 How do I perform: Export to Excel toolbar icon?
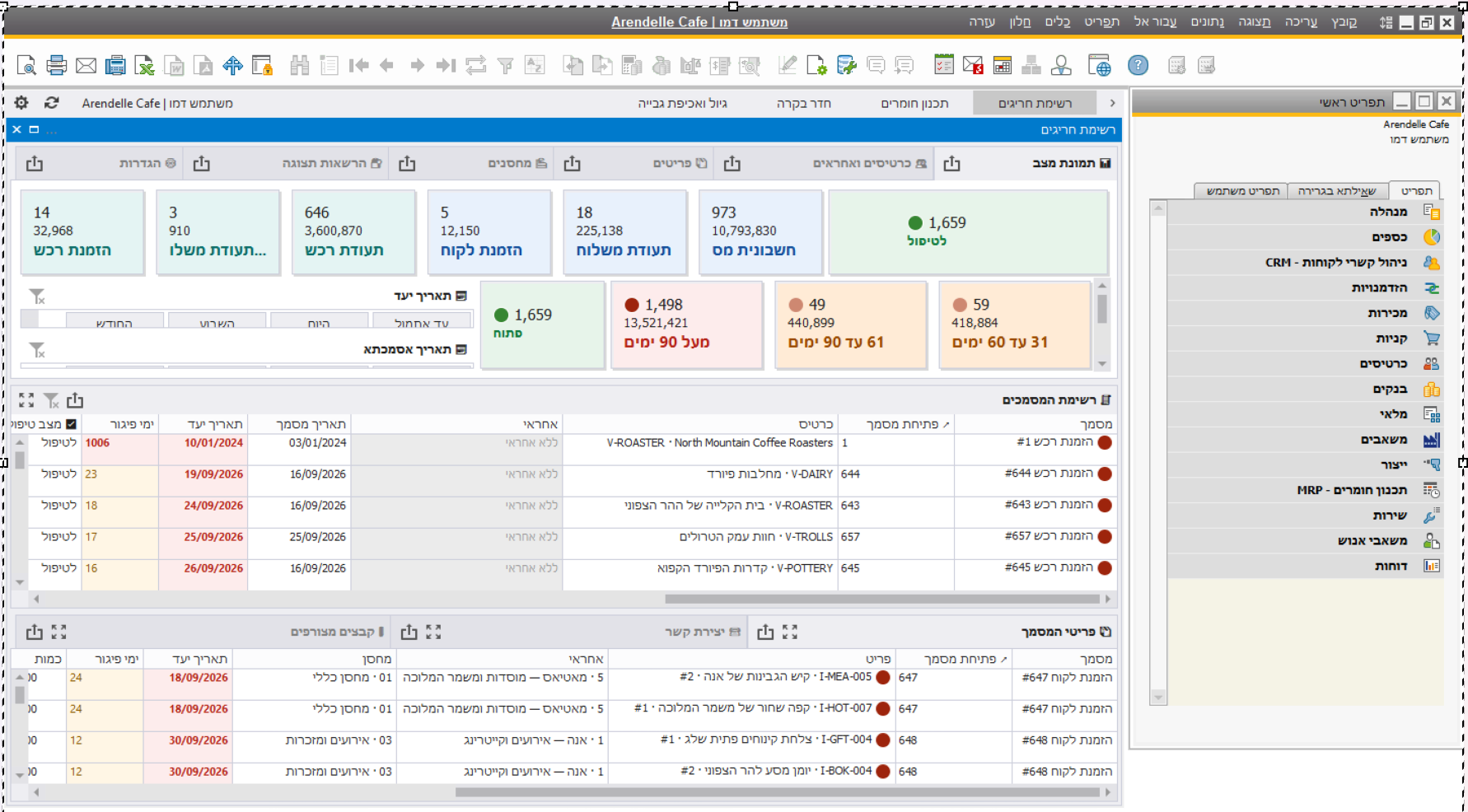pyautogui.click(x=145, y=65)
